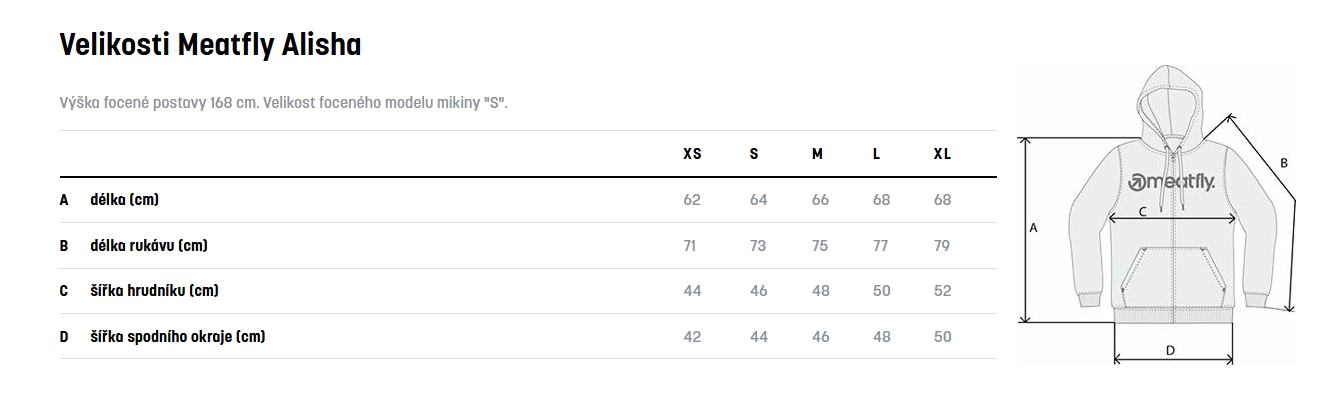Select the L size column header

tap(876, 154)
